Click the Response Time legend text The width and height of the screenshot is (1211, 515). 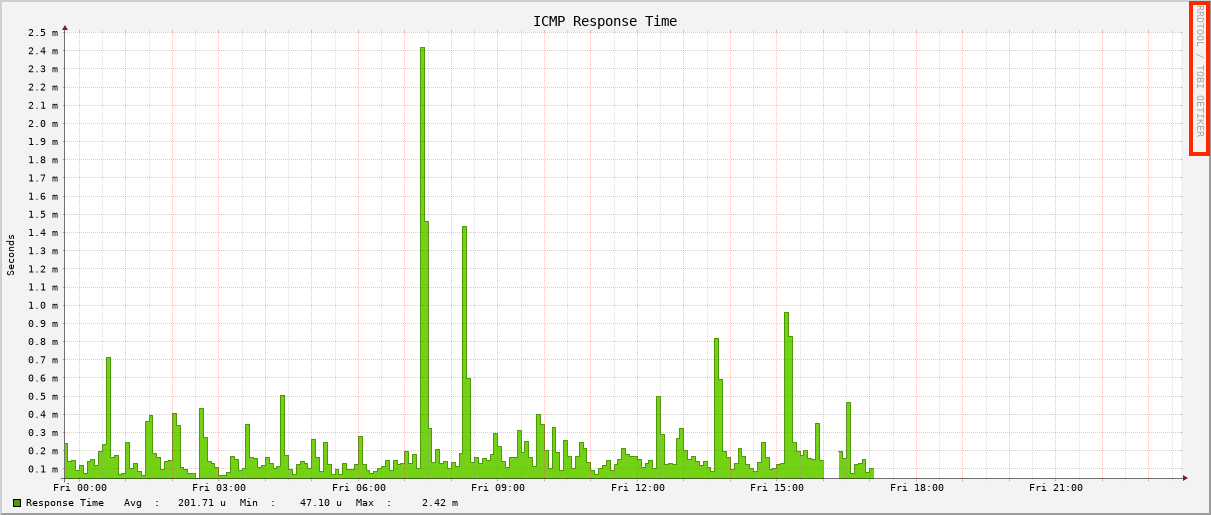click(65, 503)
